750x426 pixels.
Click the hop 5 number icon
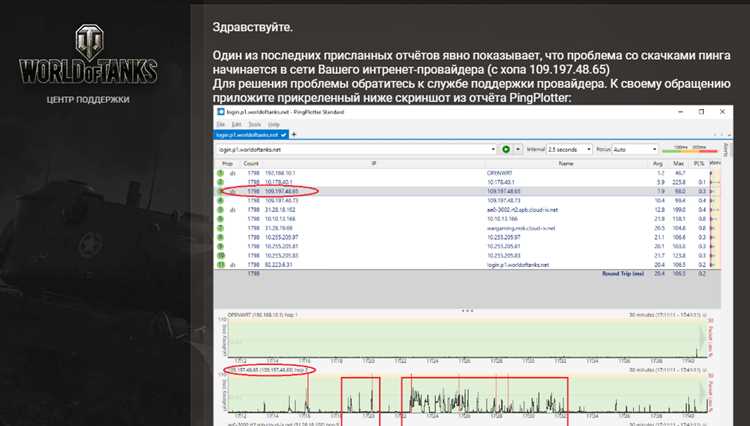coord(221,210)
